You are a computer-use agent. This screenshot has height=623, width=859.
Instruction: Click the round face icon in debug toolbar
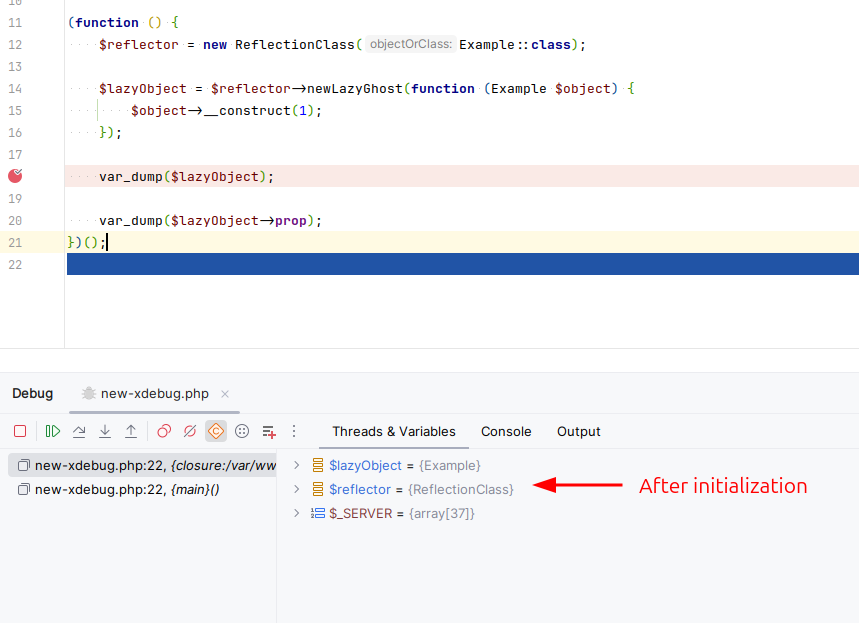coord(242,431)
